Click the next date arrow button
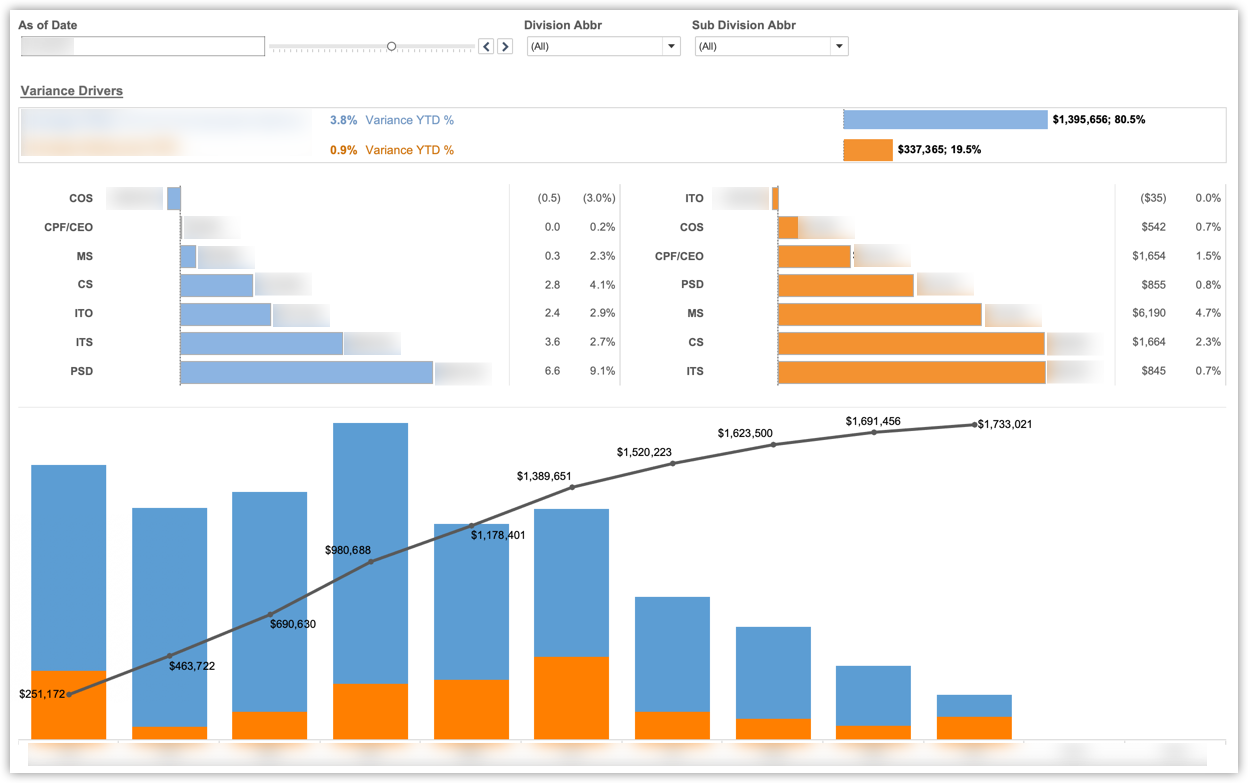Image resolution: width=1248 pixels, height=783 pixels. pos(505,46)
